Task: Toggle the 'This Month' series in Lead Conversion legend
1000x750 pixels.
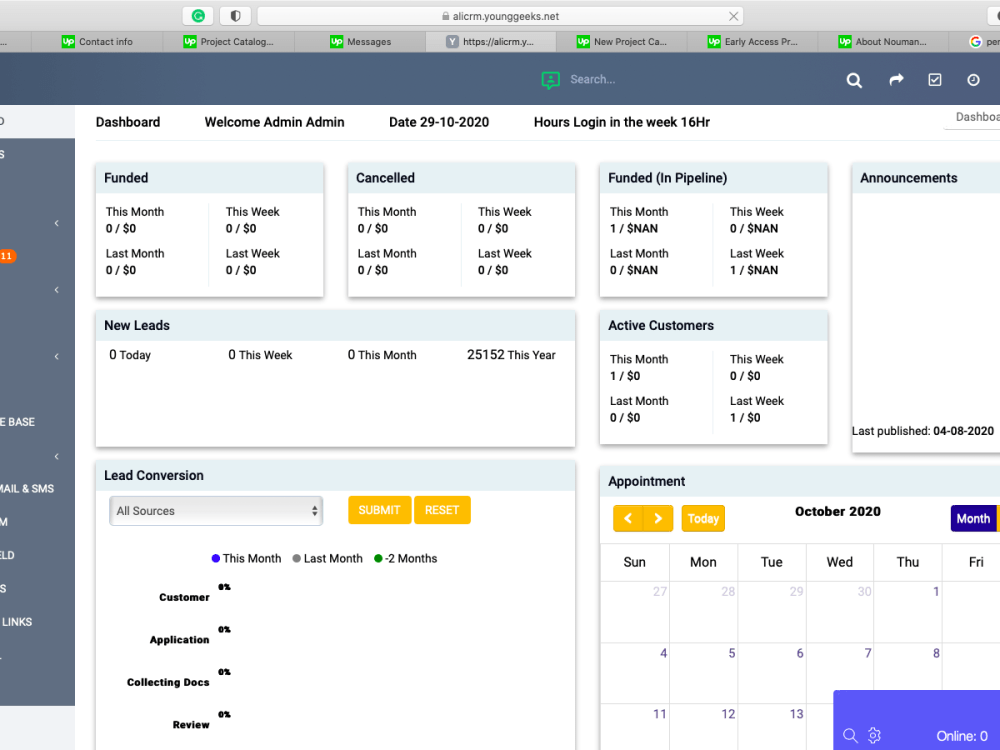Action: click(x=245, y=558)
